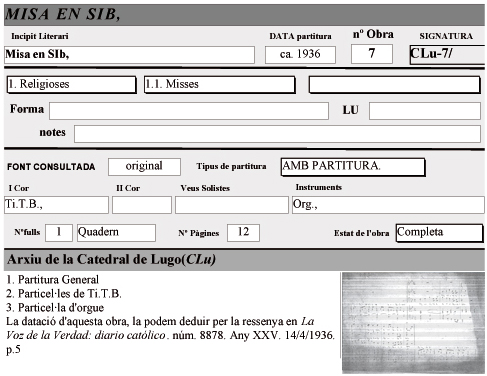This screenshot has height=376, width=487.
Task: Click the I Cor field 'Ti.T.B.,'
Action: pos(56,205)
